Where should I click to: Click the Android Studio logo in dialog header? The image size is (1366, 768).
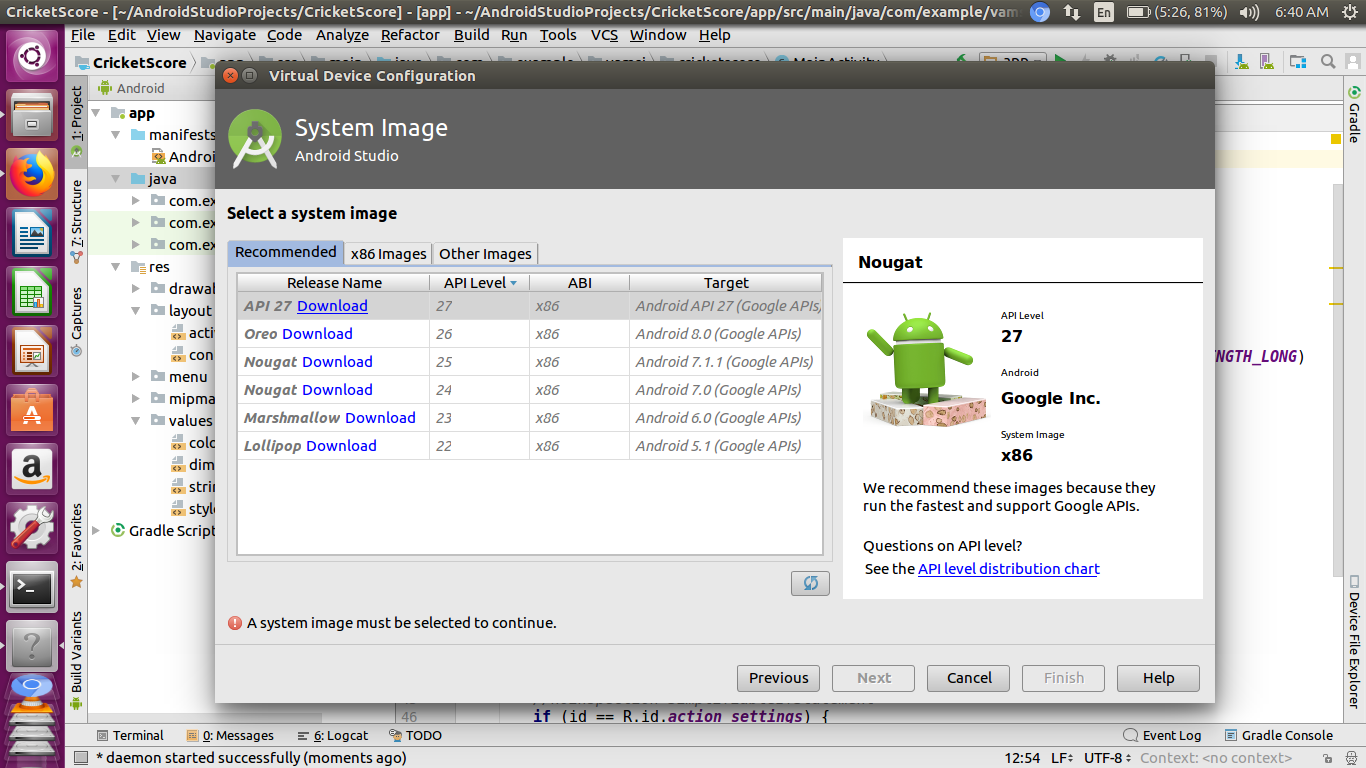(254, 139)
